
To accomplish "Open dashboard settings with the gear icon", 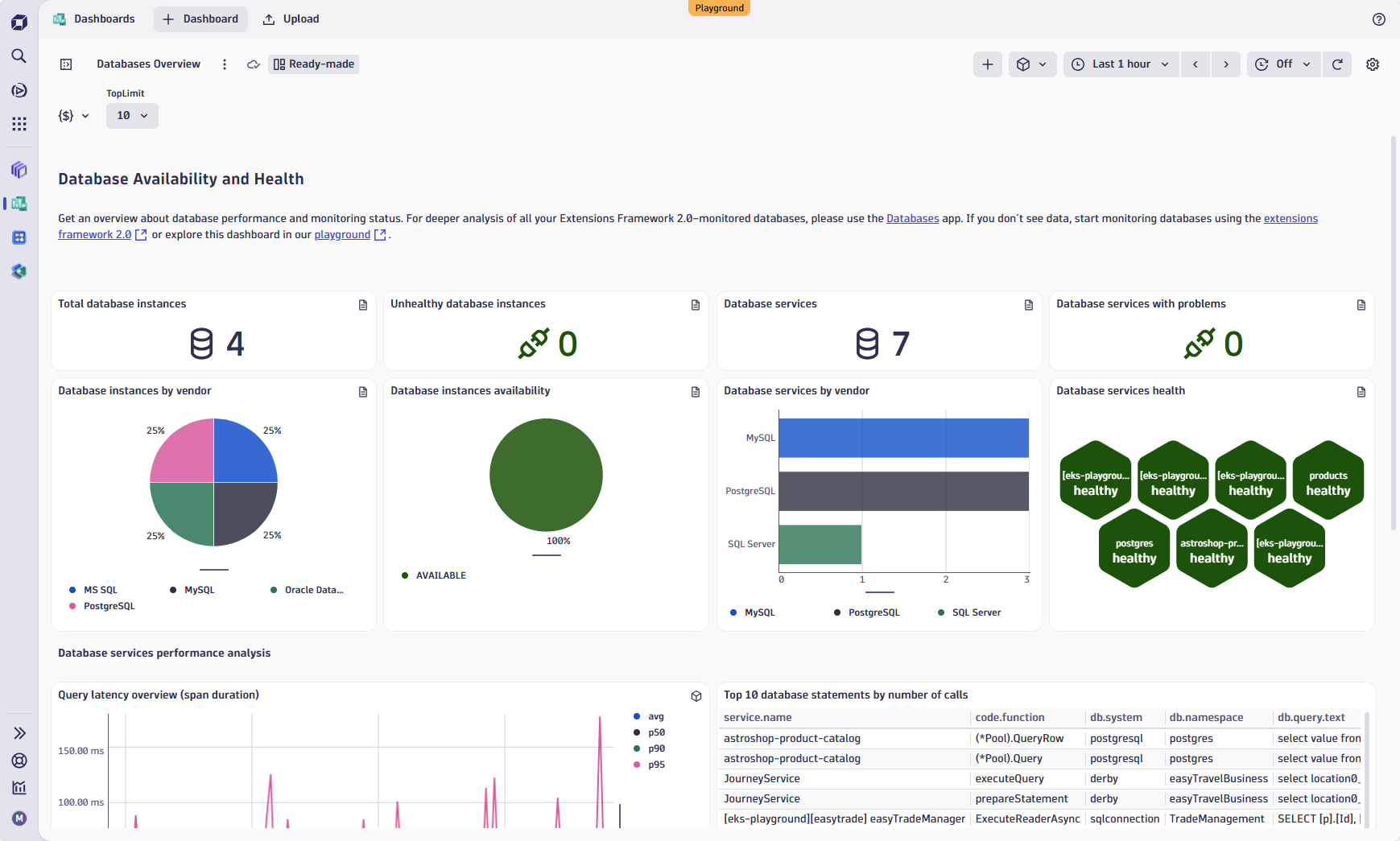I will [1373, 64].
